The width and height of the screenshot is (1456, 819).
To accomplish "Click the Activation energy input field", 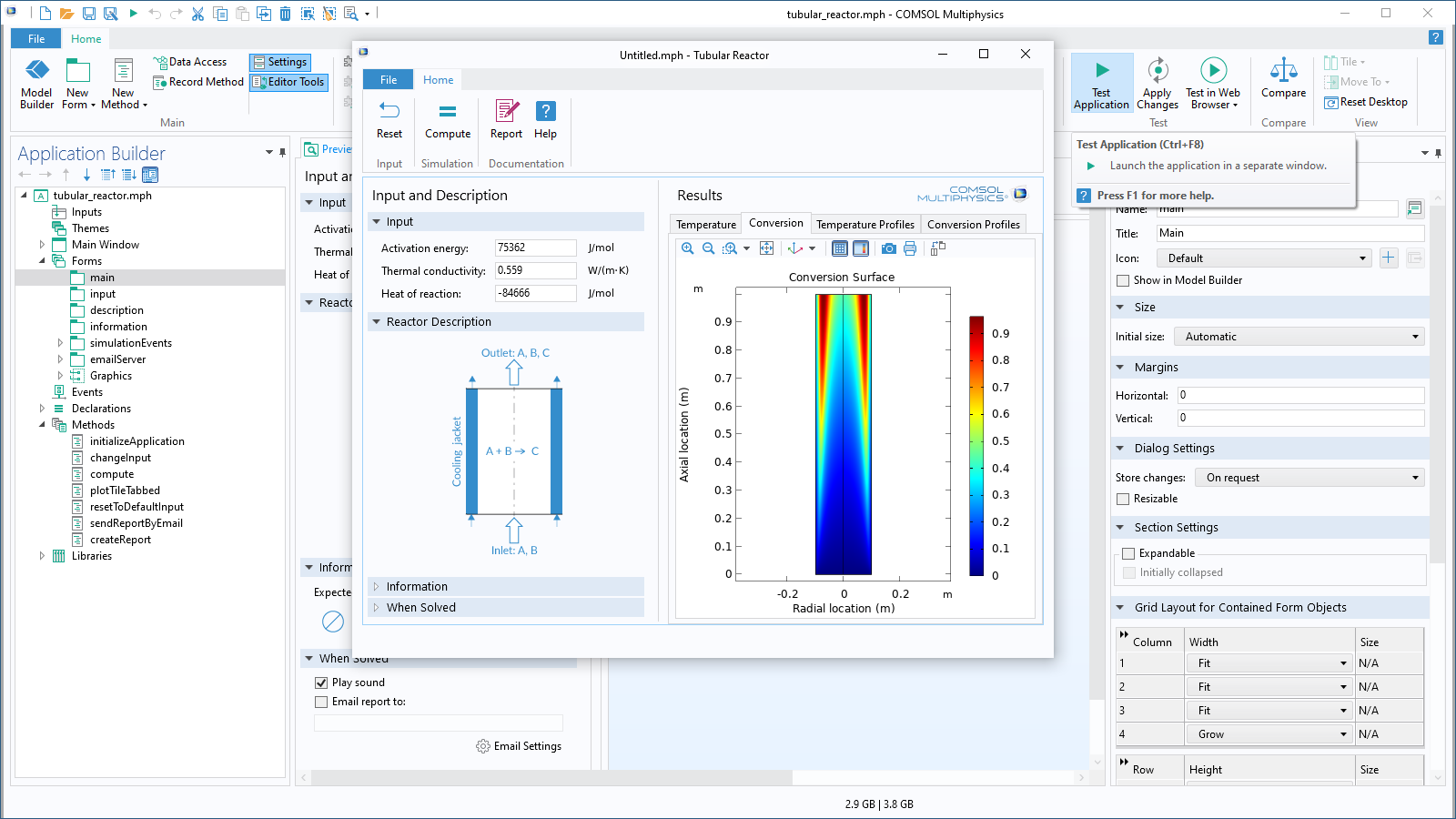I will pyautogui.click(x=535, y=248).
